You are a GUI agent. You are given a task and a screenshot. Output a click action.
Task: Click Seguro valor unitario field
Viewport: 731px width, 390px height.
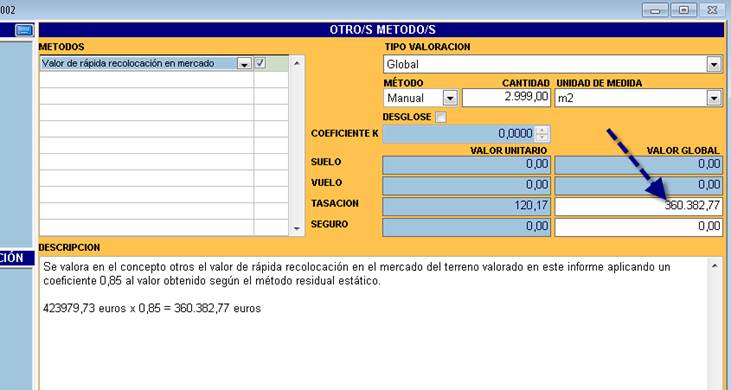point(466,227)
